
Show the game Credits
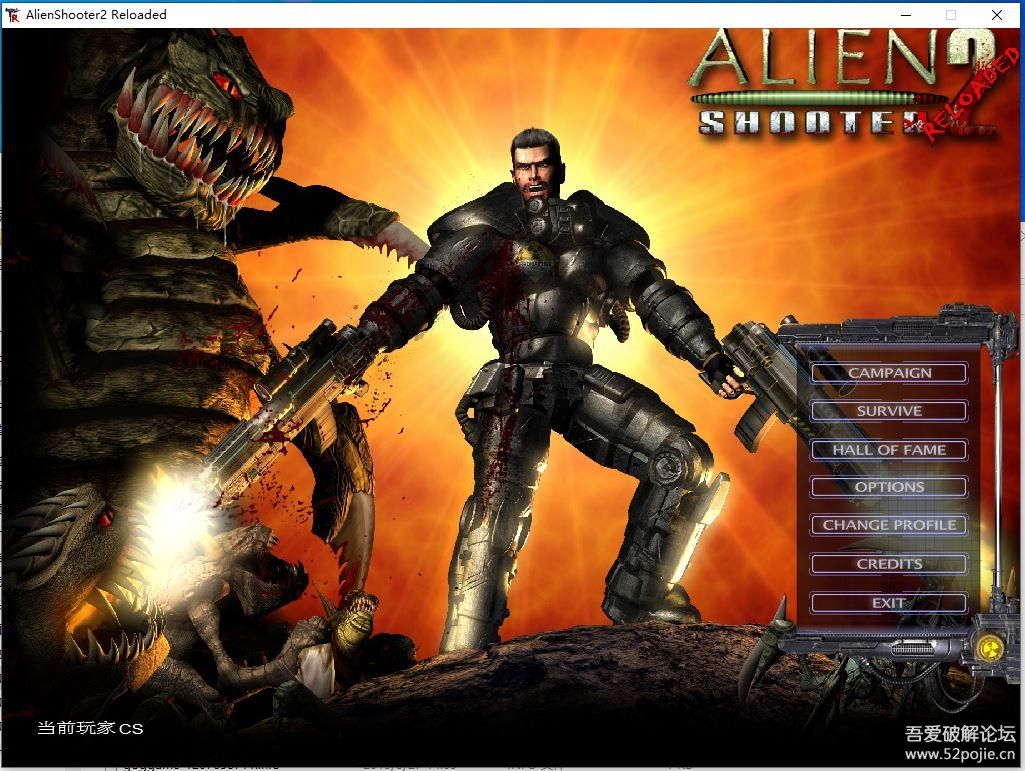pyautogui.click(x=889, y=564)
